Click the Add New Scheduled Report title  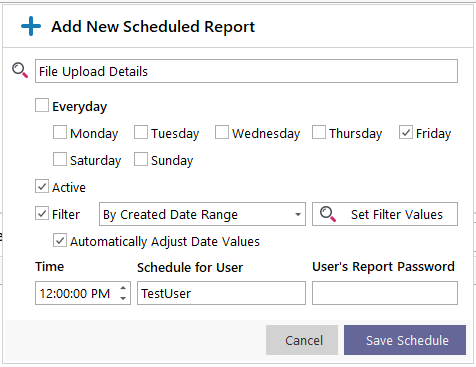(153, 27)
